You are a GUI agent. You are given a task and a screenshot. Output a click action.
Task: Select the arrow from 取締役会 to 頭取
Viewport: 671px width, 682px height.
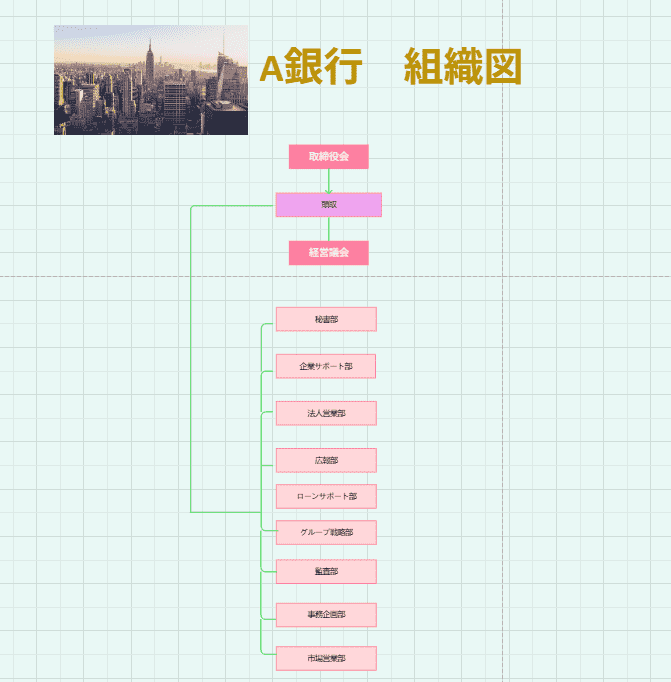(x=329, y=181)
